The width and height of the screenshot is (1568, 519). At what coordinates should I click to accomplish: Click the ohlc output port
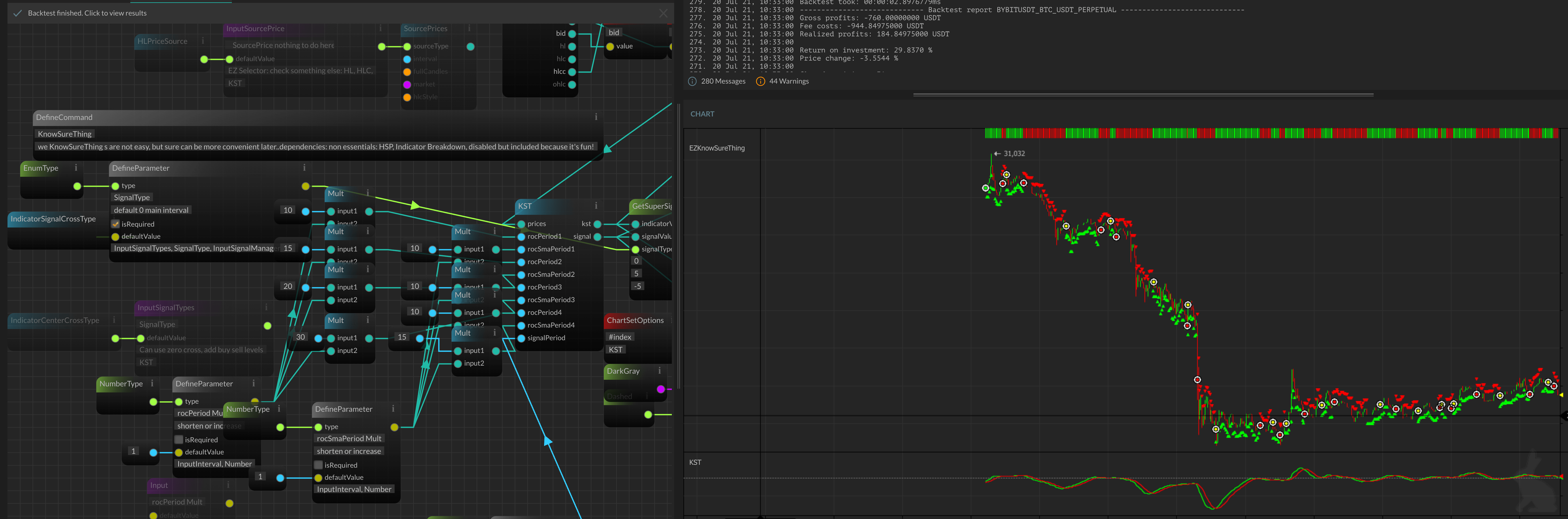(572, 84)
